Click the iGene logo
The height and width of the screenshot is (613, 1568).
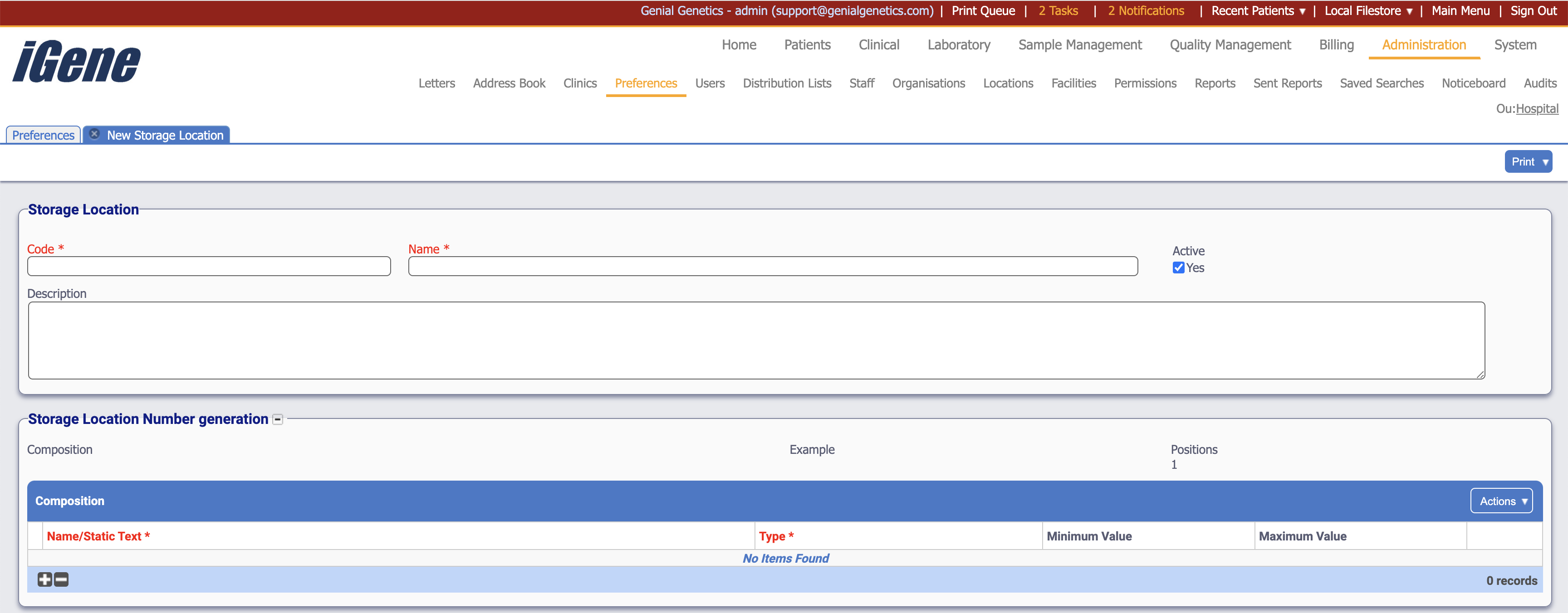coord(77,62)
